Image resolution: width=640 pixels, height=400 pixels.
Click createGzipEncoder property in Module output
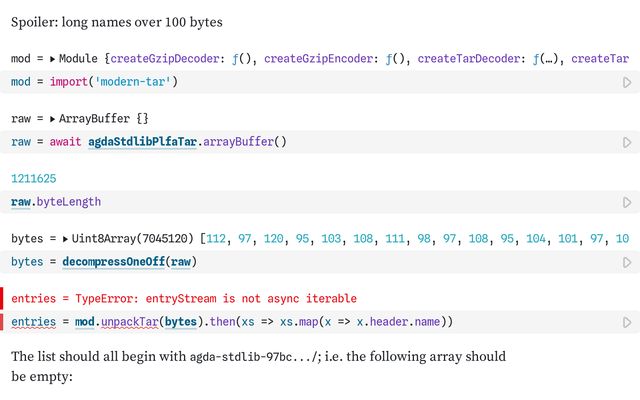[318, 59]
